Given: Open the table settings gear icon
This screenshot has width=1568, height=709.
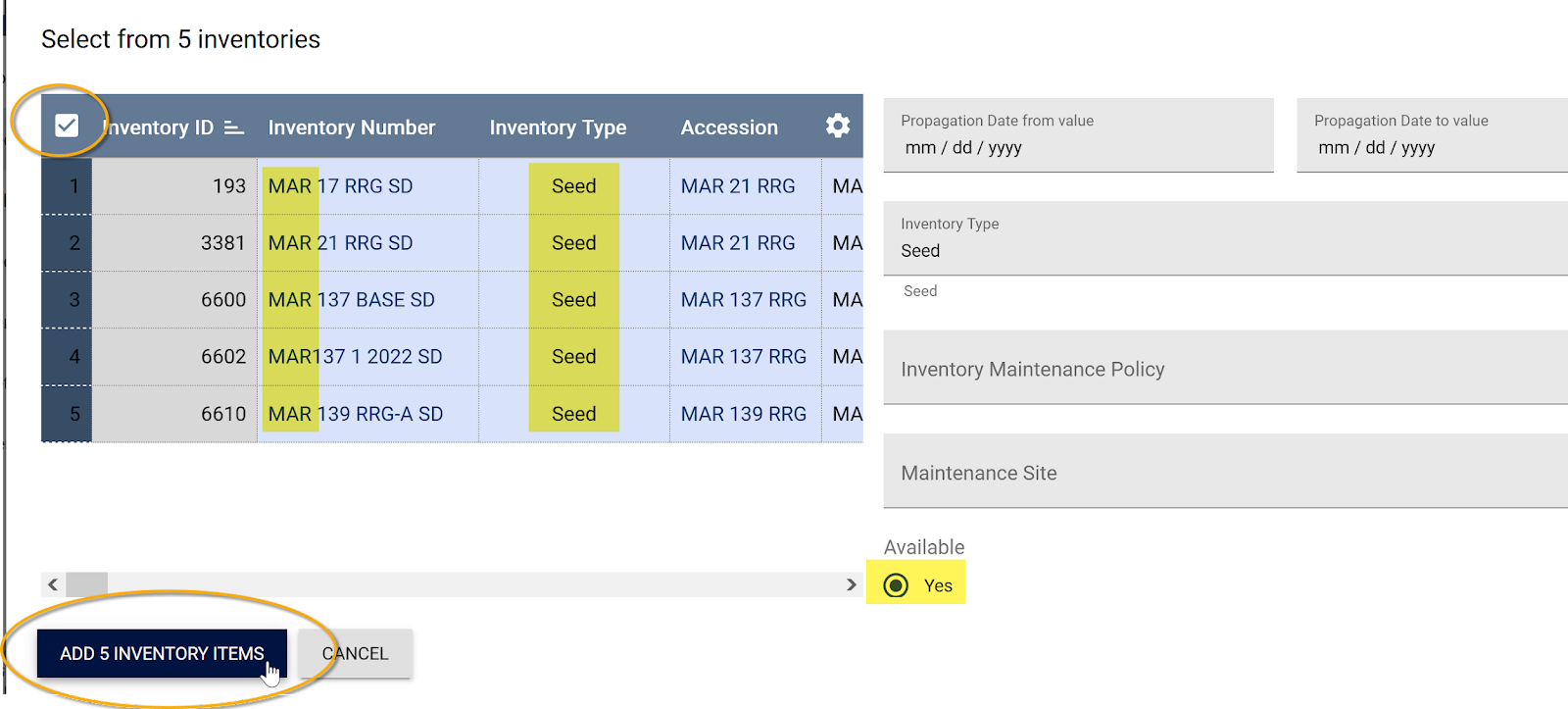Looking at the screenshot, I should coord(838,126).
